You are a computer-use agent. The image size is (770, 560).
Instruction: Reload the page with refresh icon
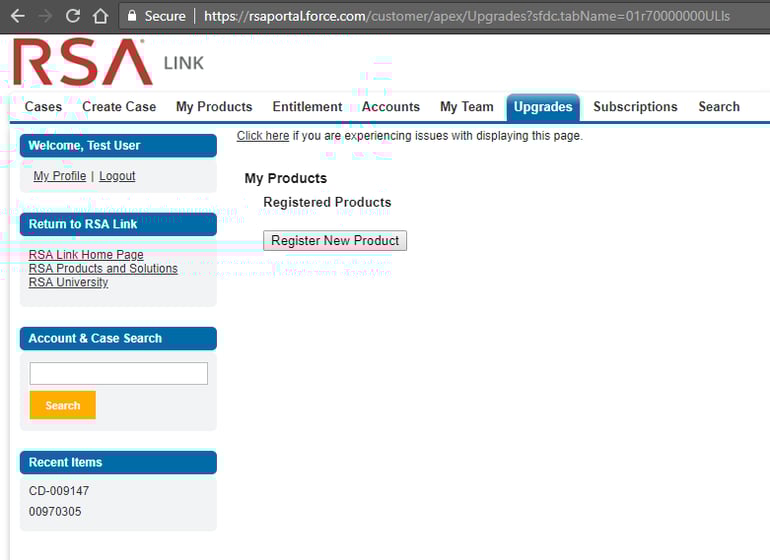(x=72, y=16)
